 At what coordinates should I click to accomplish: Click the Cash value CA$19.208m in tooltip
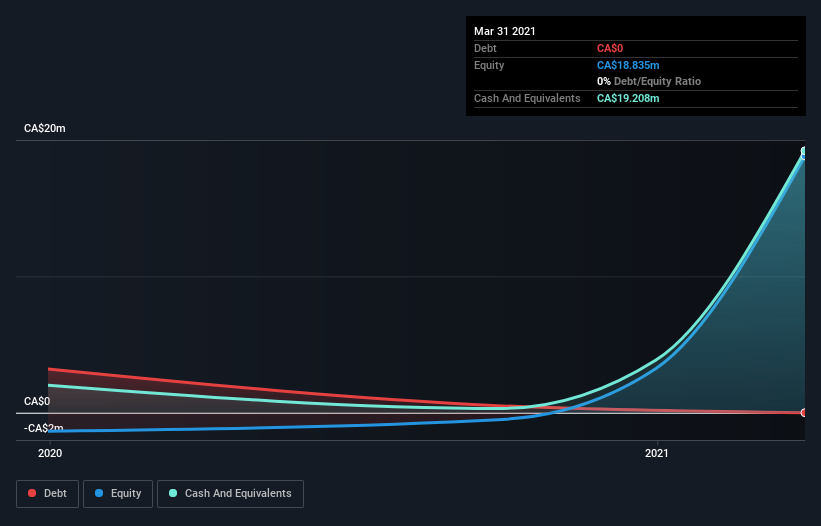pos(628,98)
